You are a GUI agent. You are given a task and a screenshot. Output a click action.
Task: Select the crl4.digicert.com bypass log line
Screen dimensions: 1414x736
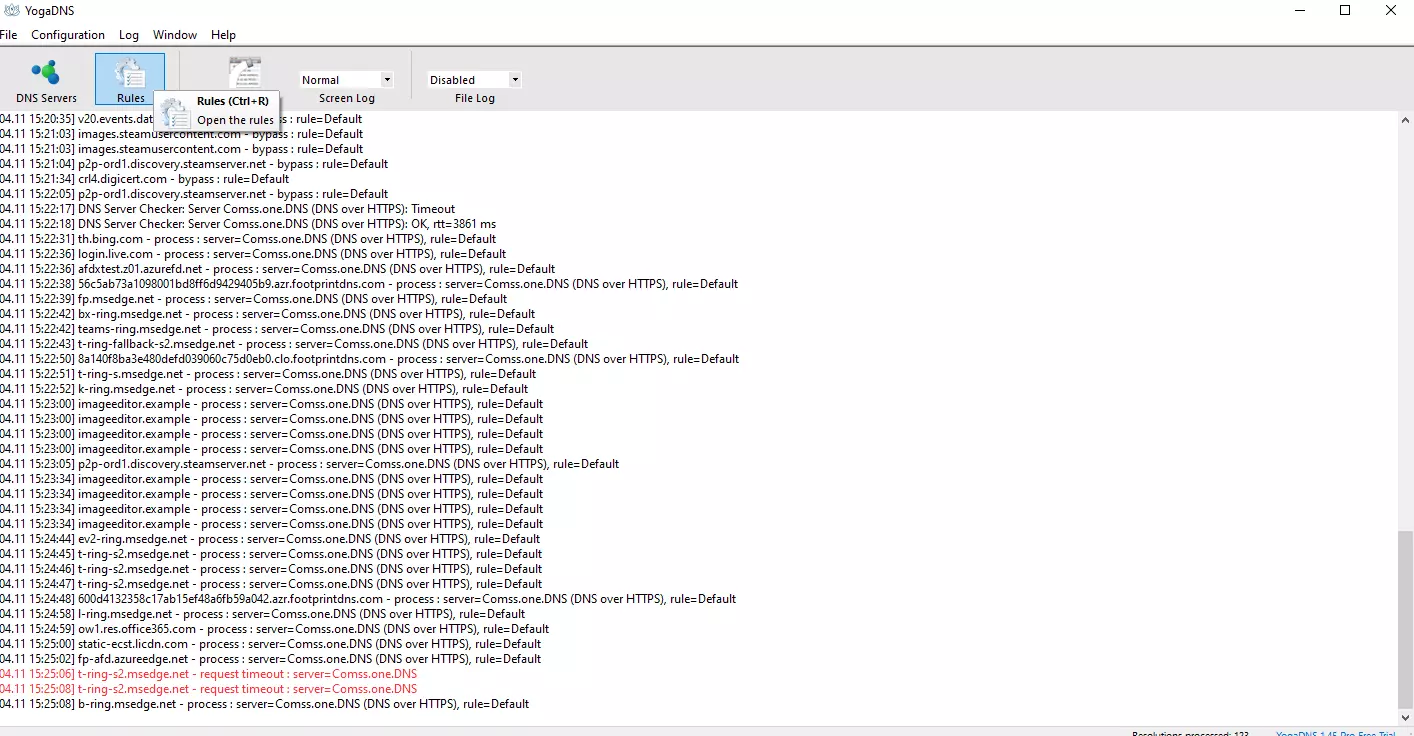click(x=144, y=179)
